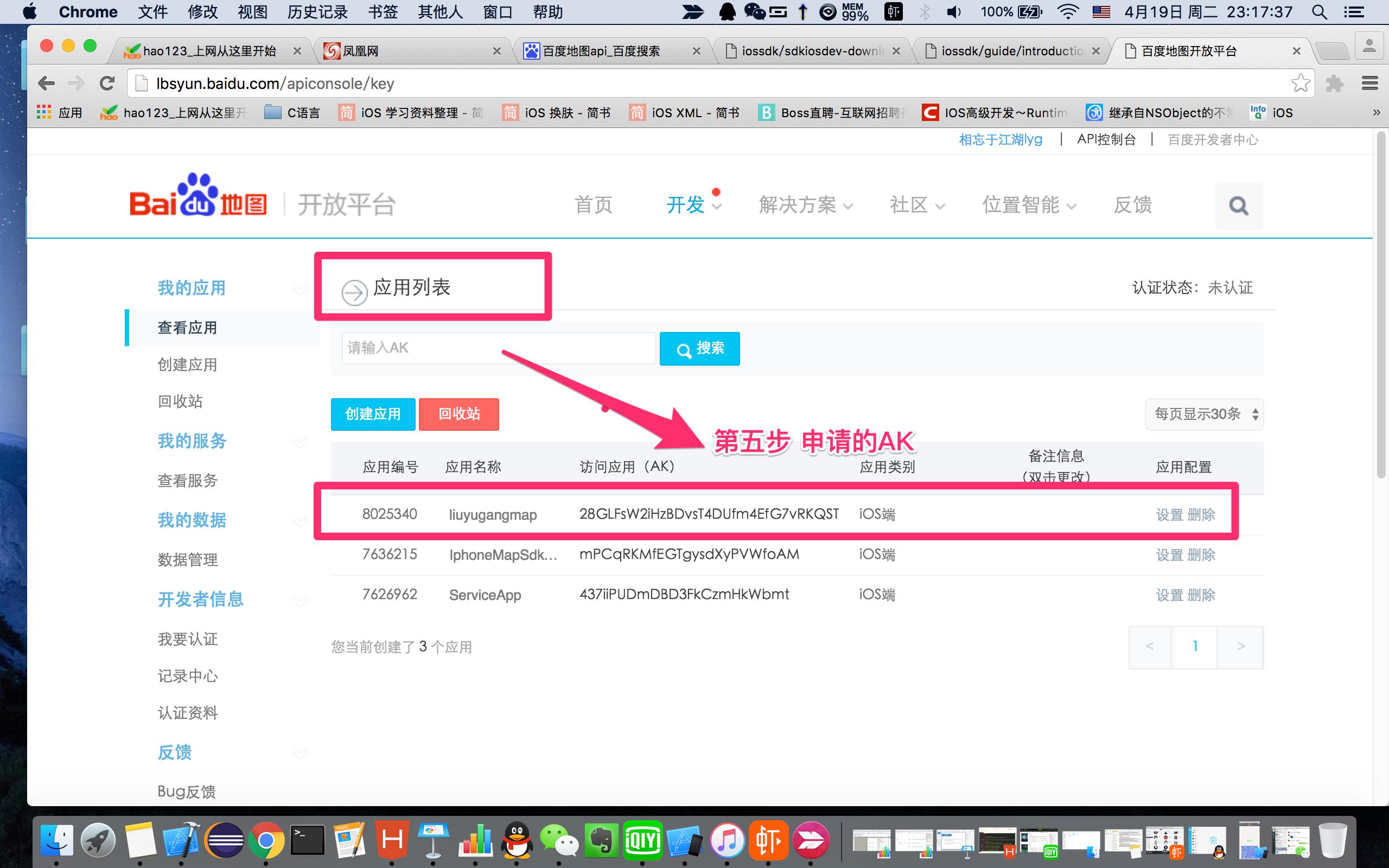The image size is (1389, 868).
Task: Open Terminal from the dock
Action: point(308,841)
